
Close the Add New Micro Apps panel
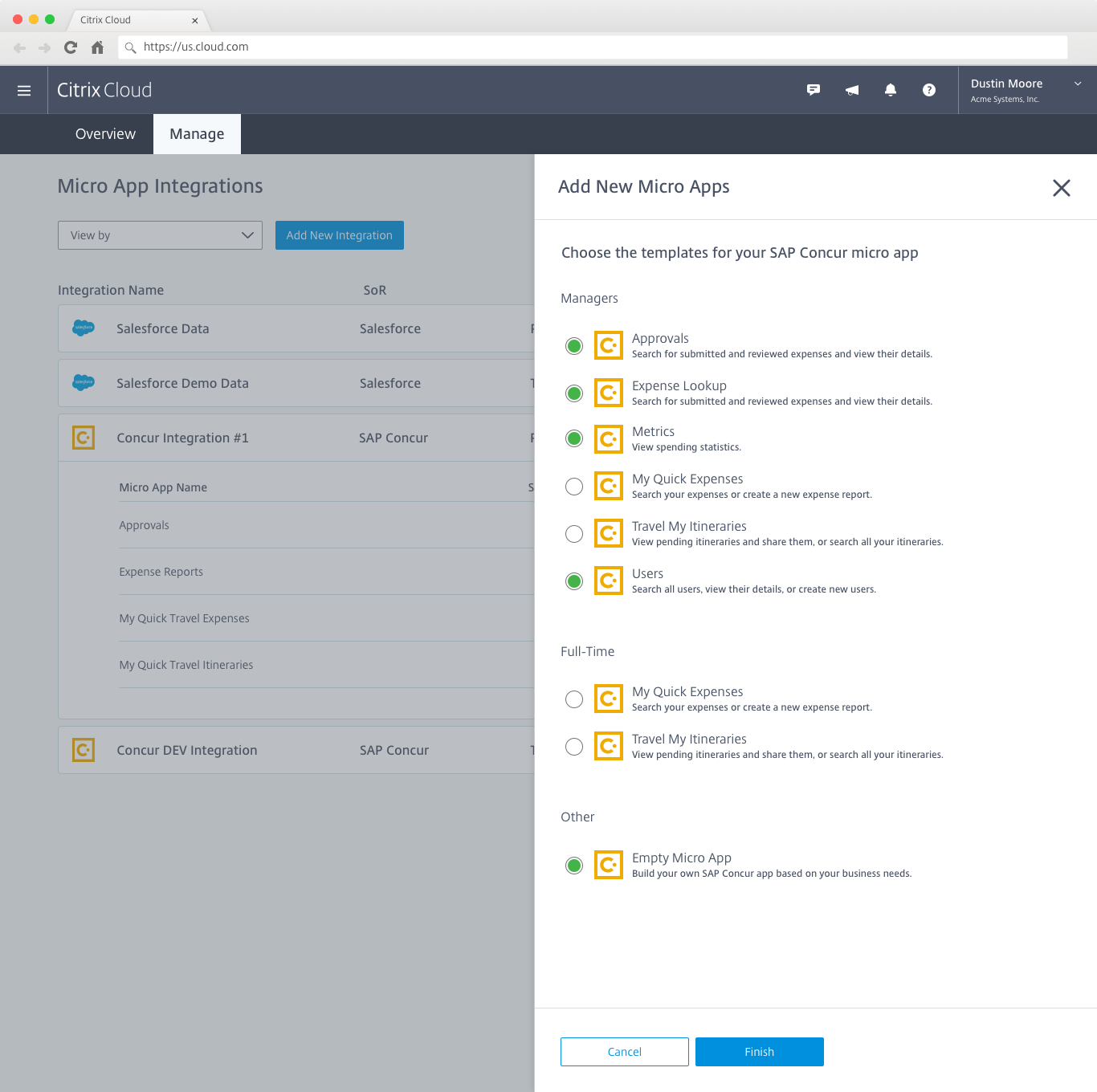(1061, 188)
